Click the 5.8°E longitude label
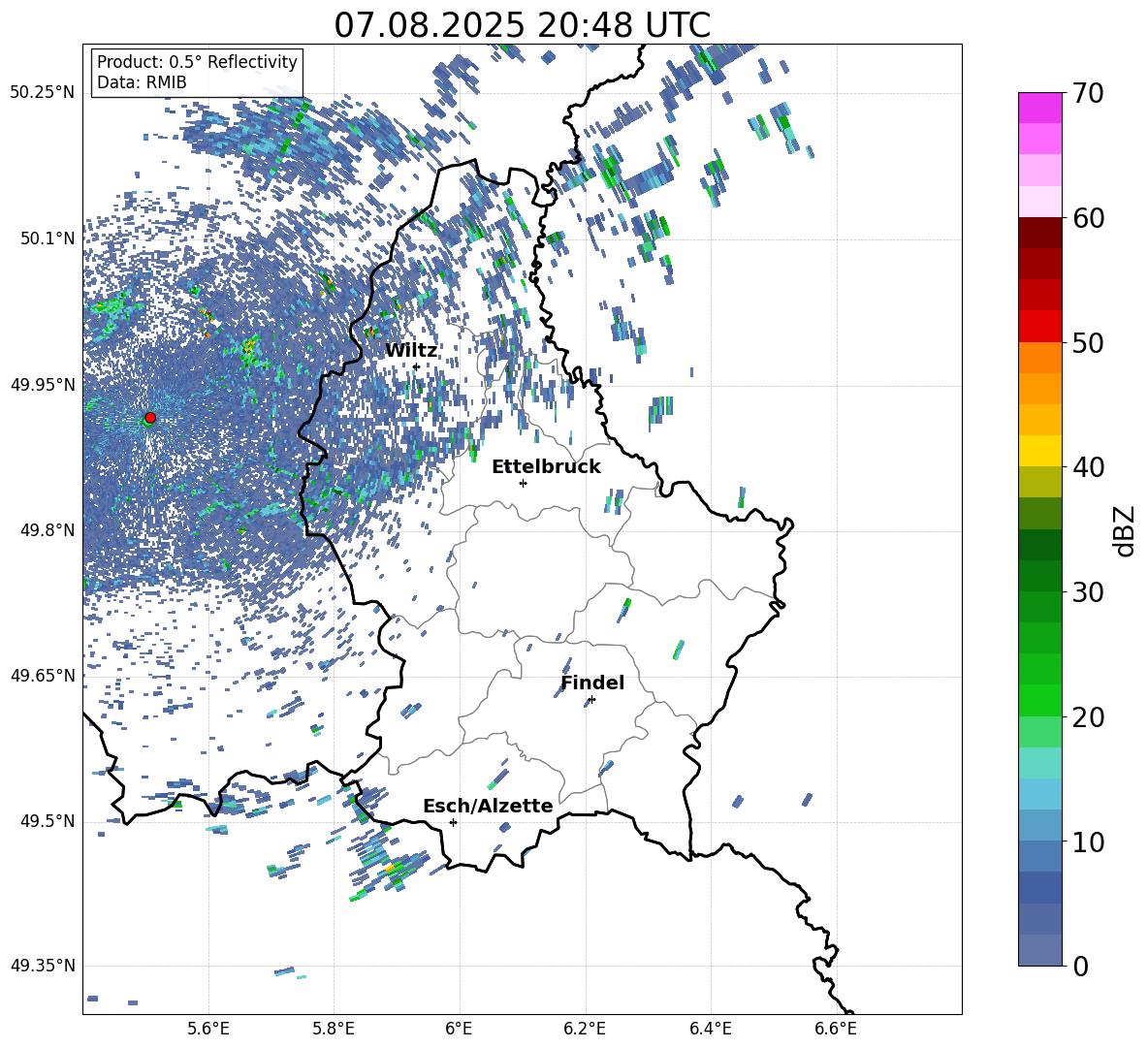Screen dimensions: 1148x1048 point(334,1029)
